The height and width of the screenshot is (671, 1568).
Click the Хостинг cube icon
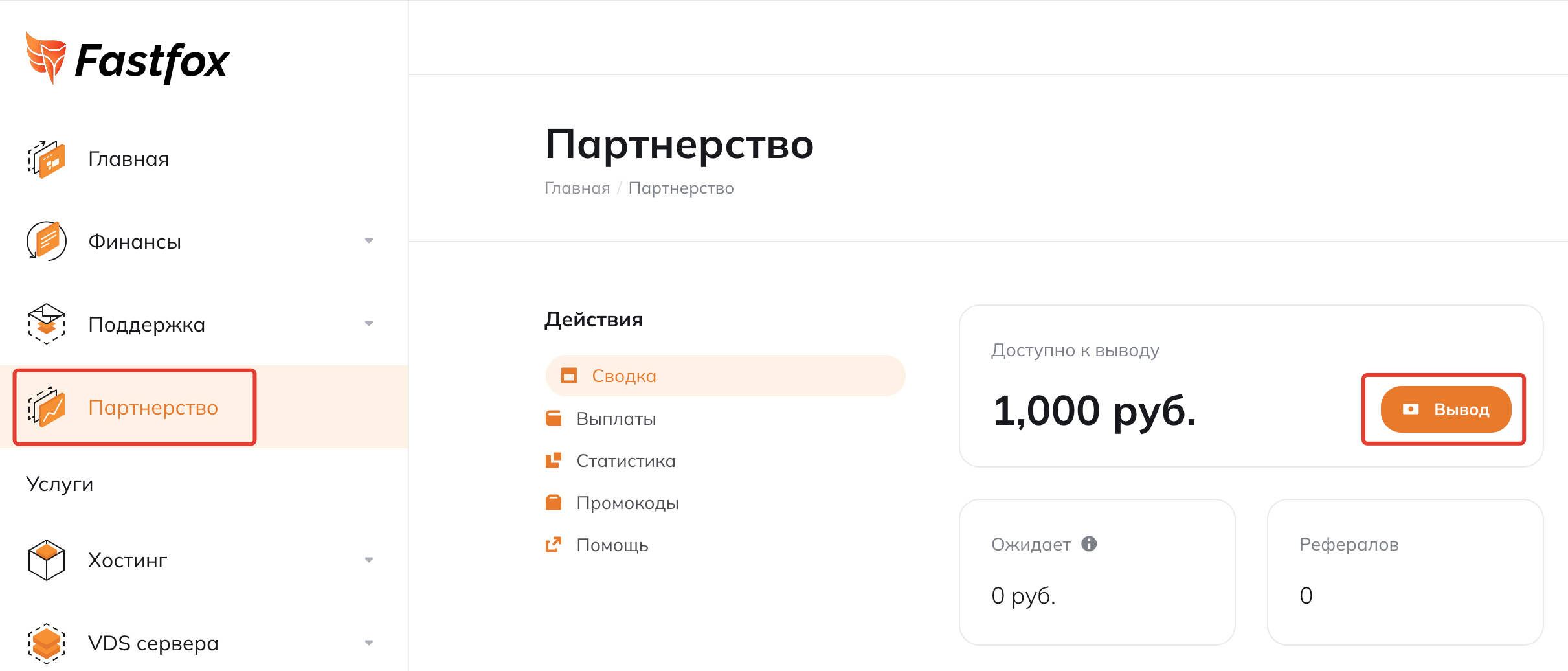[47, 560]
